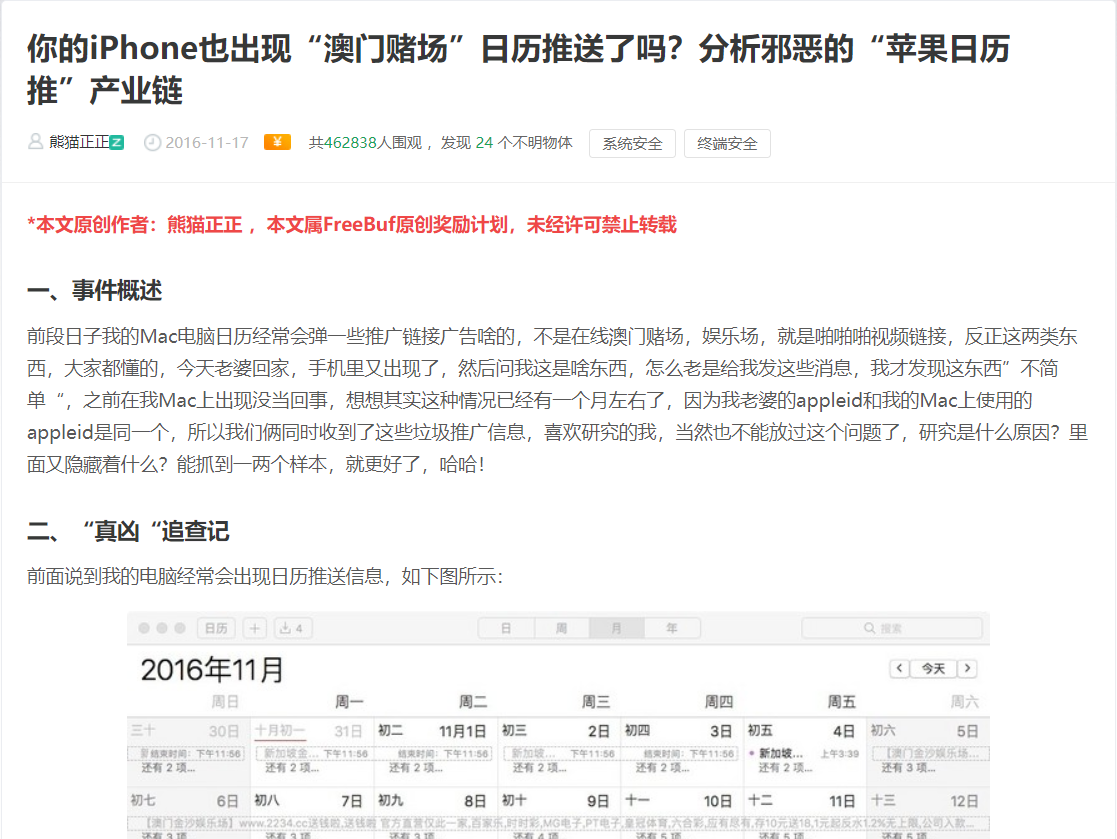Select the 日 view tab in calendar
The image size is (1117, 839).
506,628
